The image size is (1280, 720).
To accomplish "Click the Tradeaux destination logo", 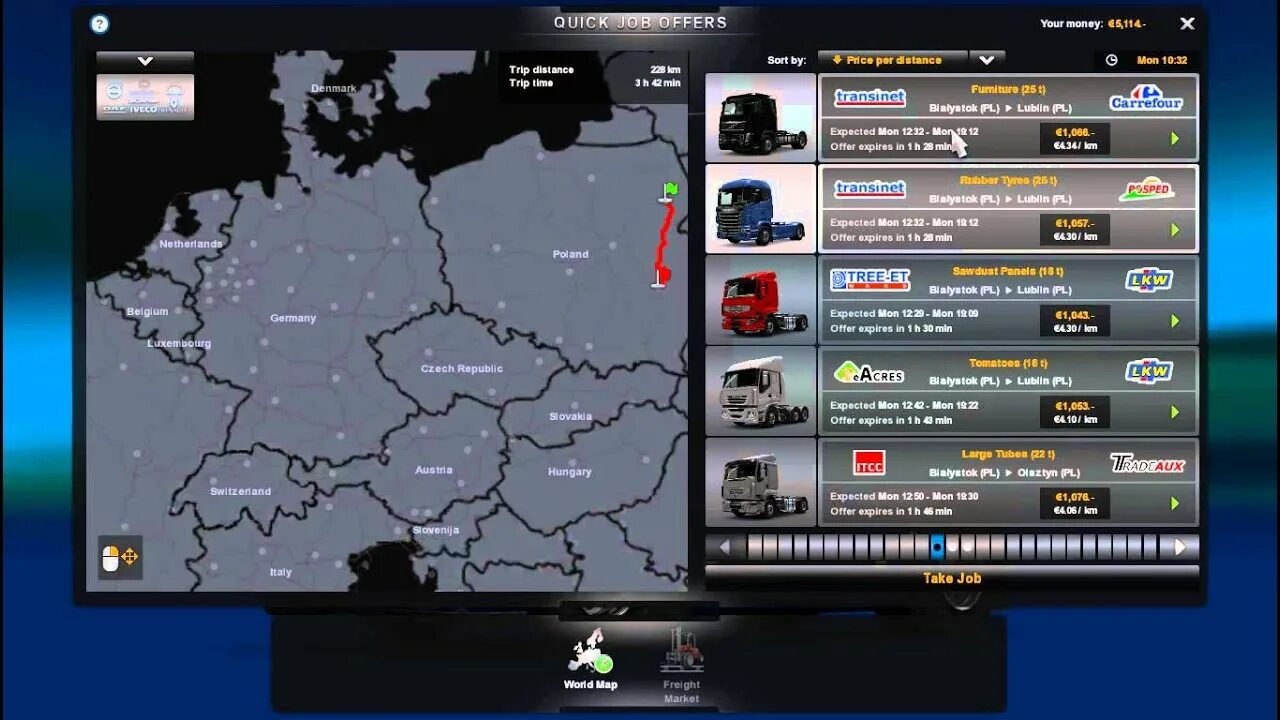I will [x=1147, y=464].
